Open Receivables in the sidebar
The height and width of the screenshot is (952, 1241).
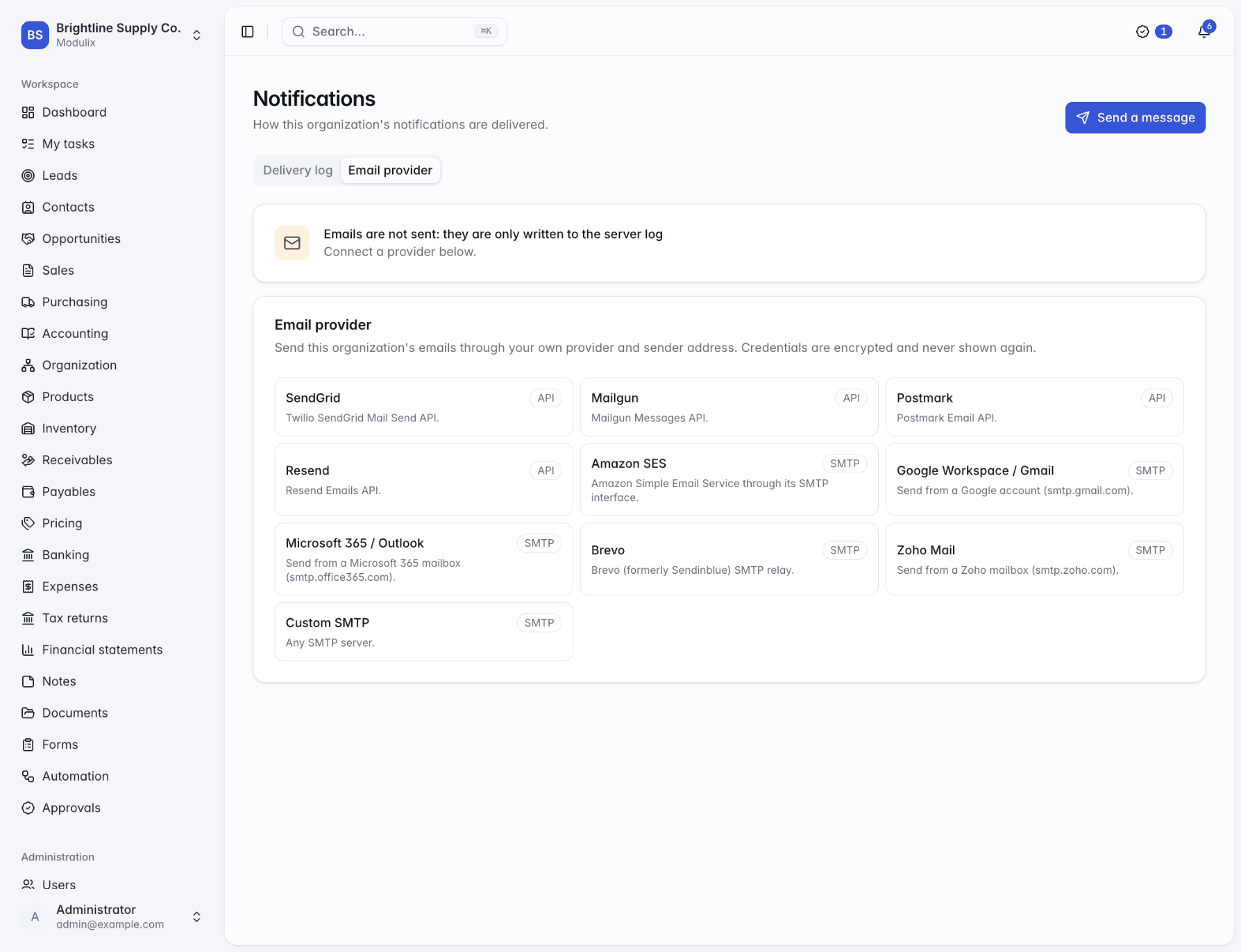tap(112, 460)
